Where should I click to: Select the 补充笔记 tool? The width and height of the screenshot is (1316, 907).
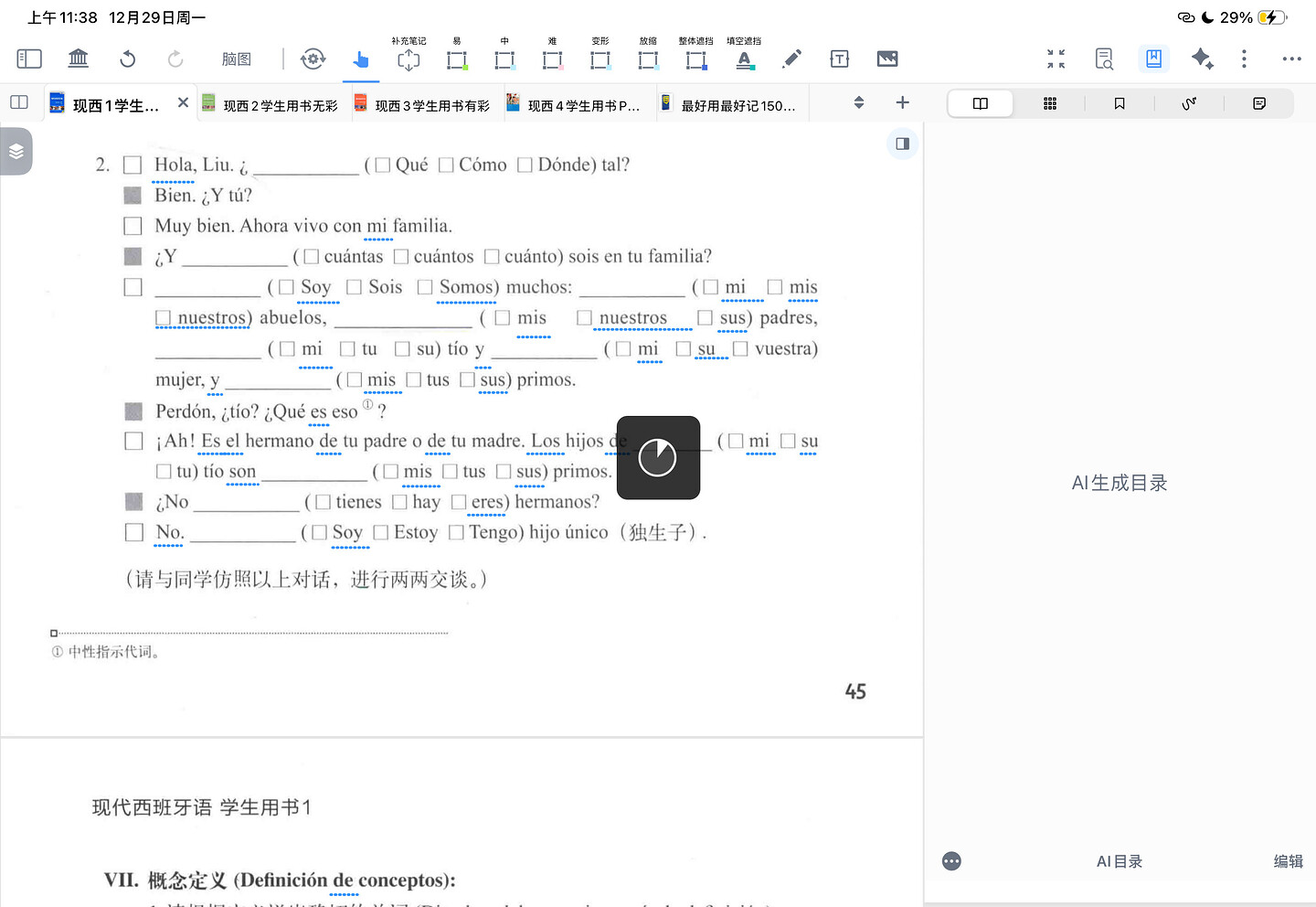[x=409, y=59]
